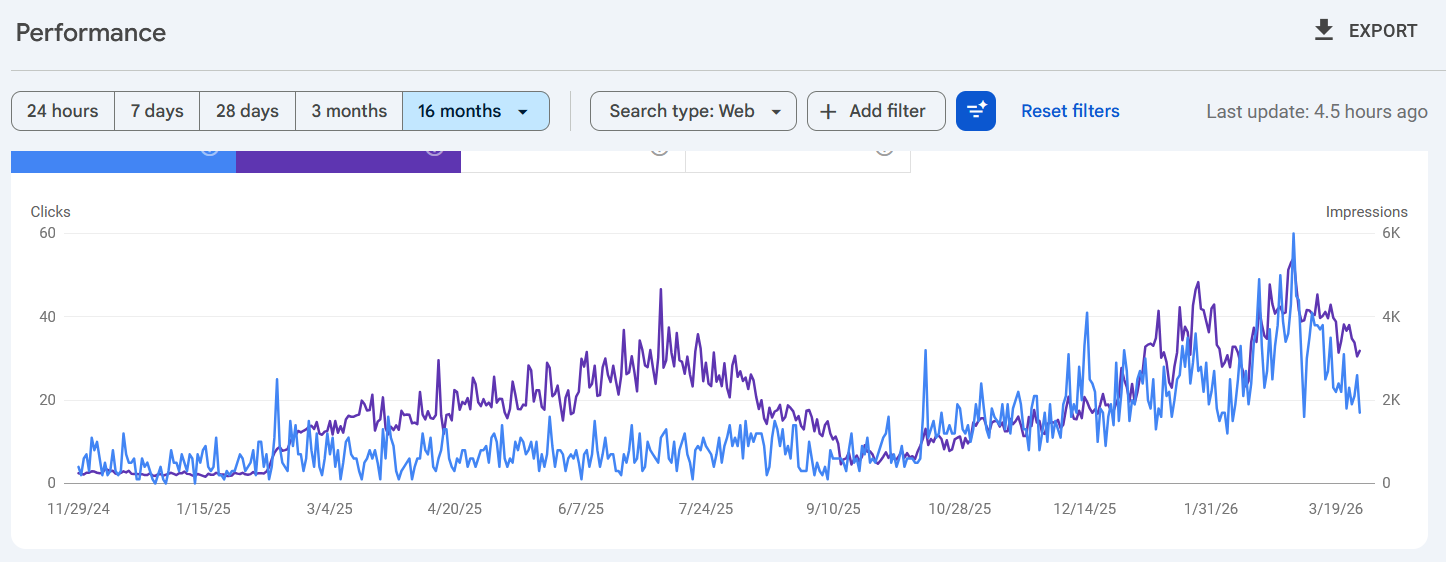Choose the 28 days date range
The image size is (1446, 562).
pyautogui.click(x=247, y=111)
